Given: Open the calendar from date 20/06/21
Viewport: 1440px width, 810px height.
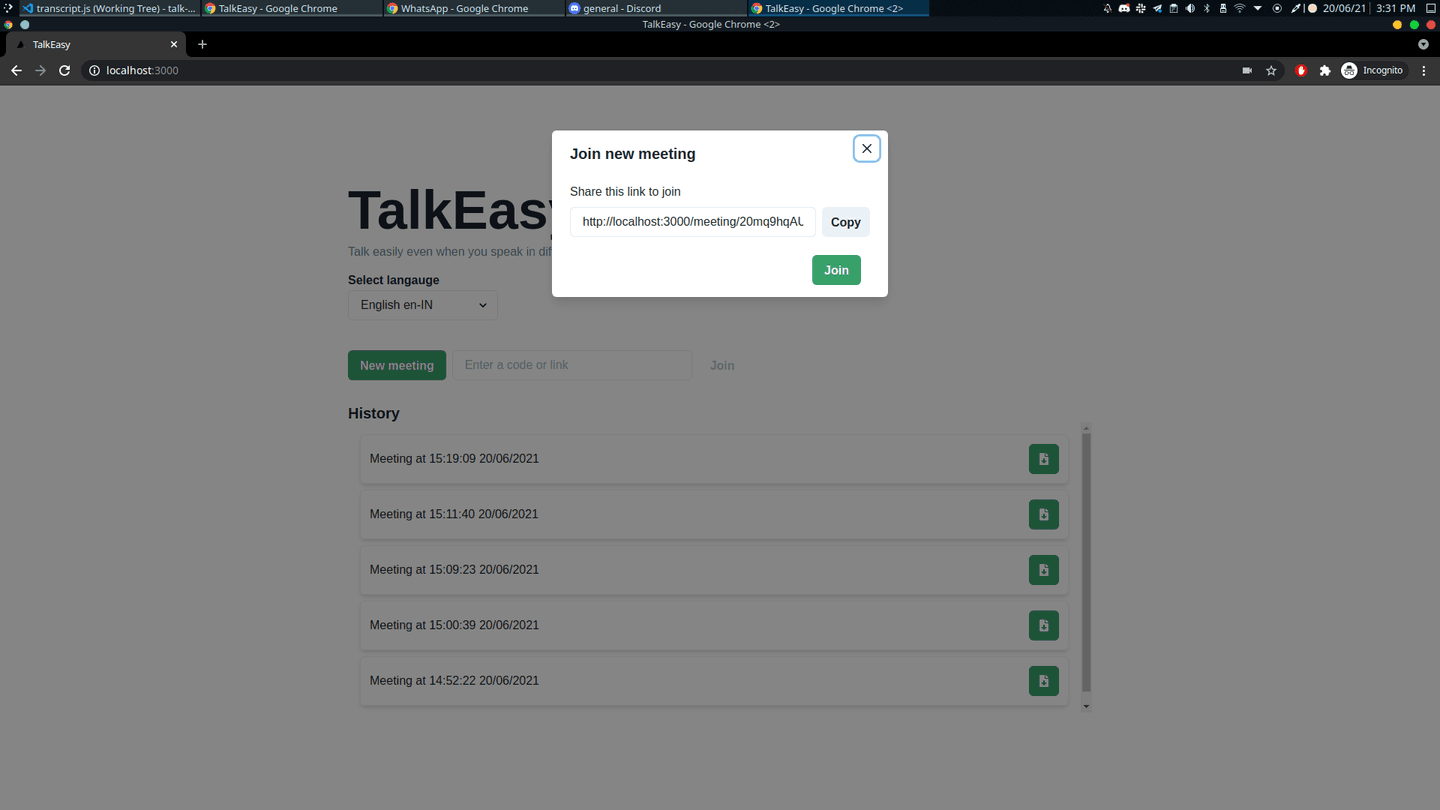Looking at the screenshot, I should tap(1344, 8).
